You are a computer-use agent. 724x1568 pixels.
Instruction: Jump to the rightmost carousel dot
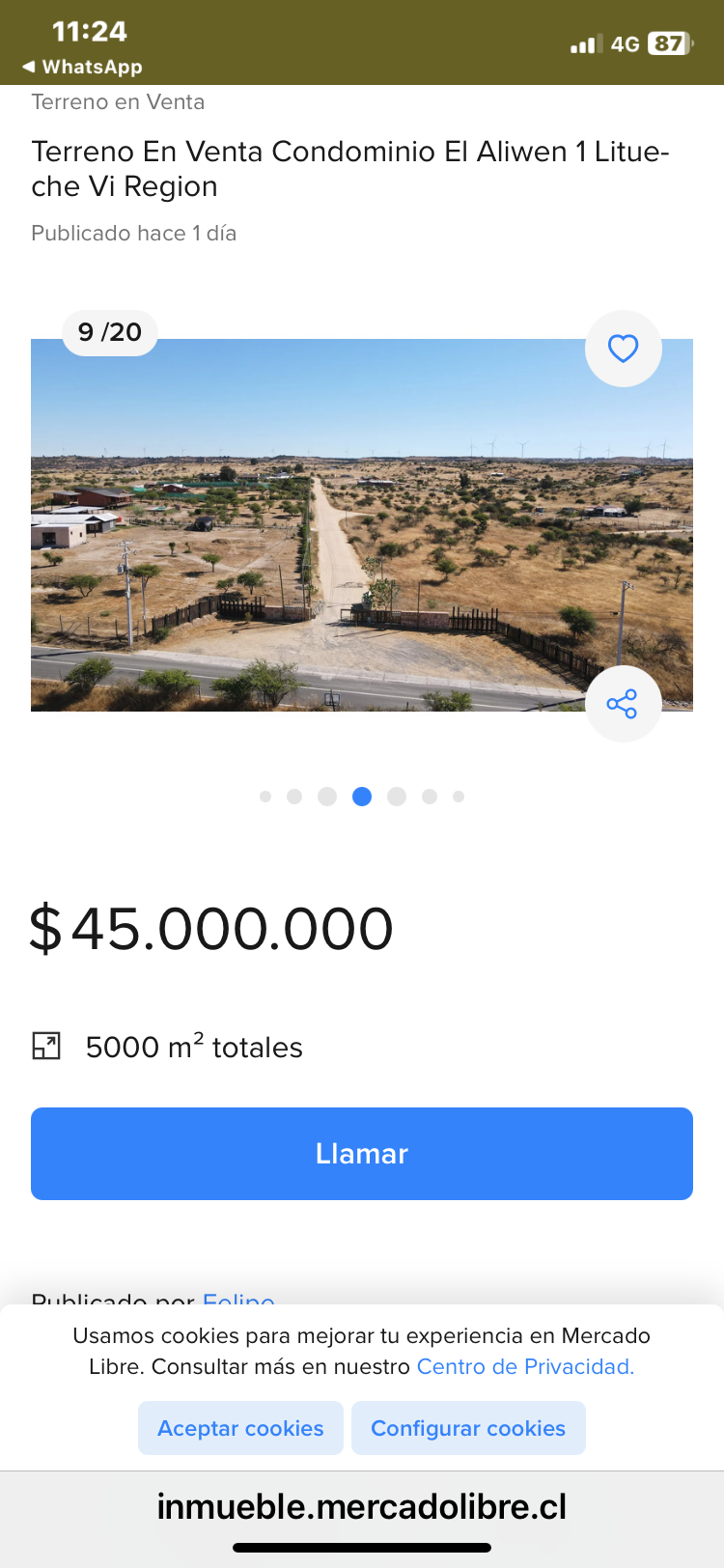(459, 797)
